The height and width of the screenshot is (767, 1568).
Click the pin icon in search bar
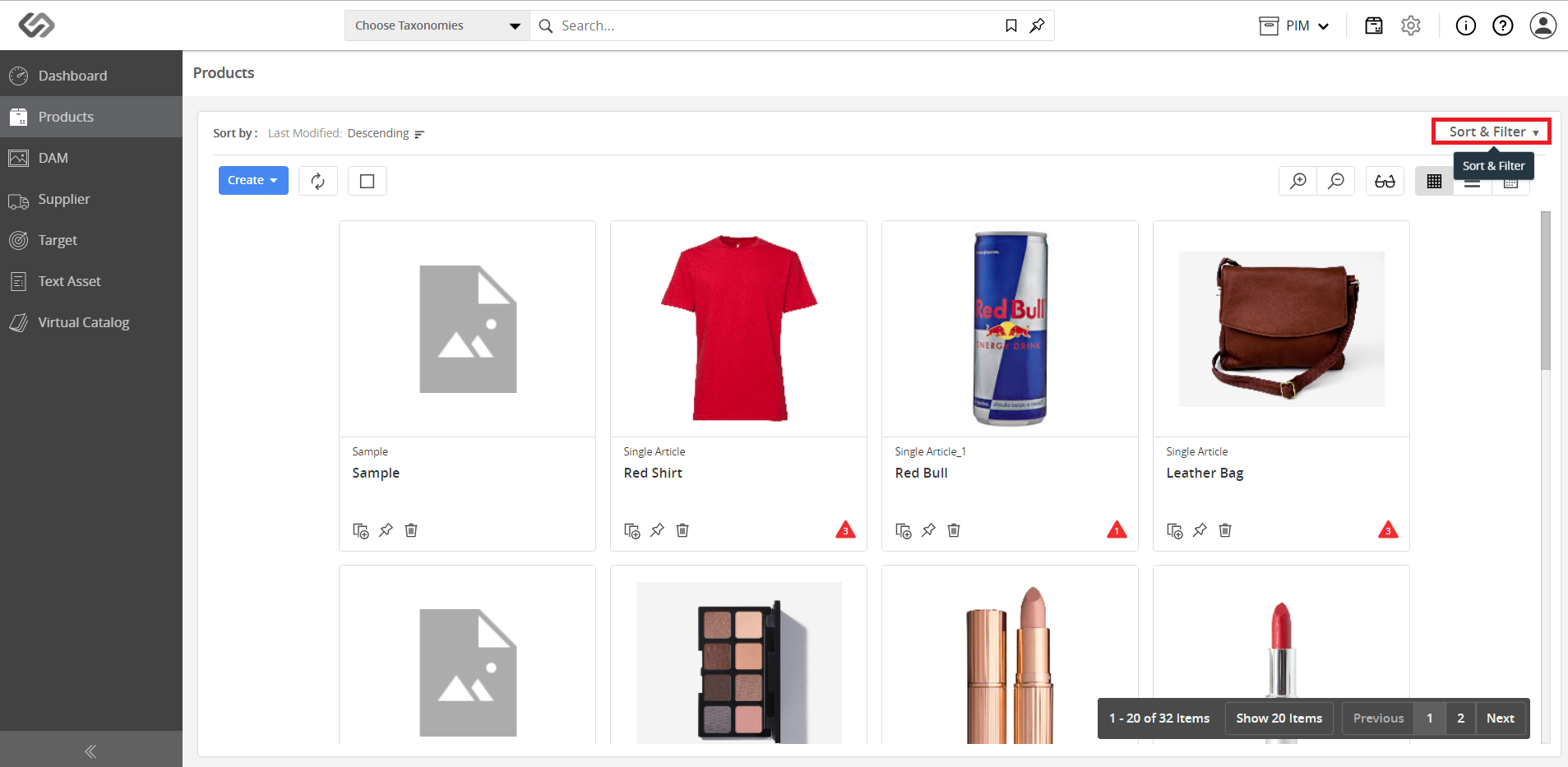1038,25
